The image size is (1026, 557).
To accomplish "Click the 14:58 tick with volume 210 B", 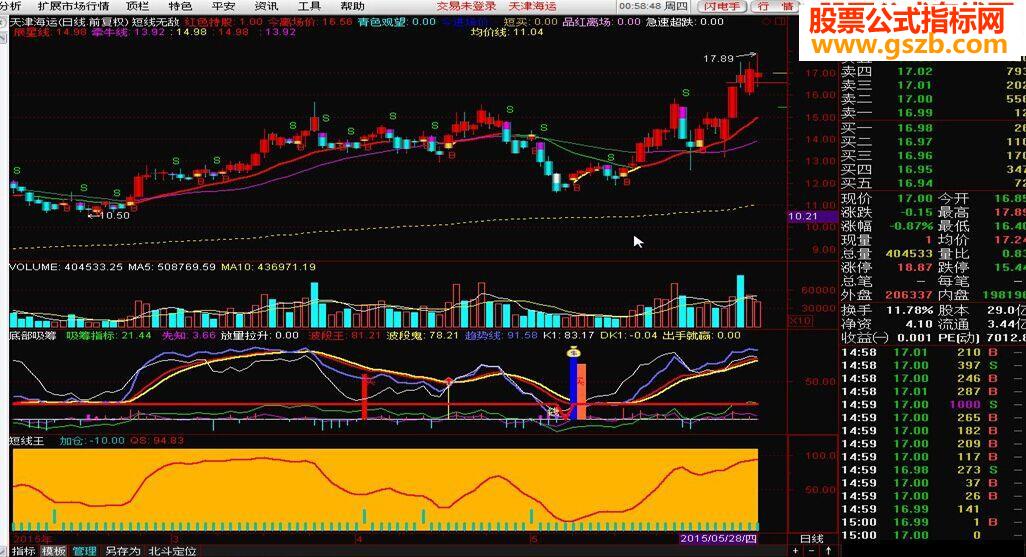I will tap(933, 352).
